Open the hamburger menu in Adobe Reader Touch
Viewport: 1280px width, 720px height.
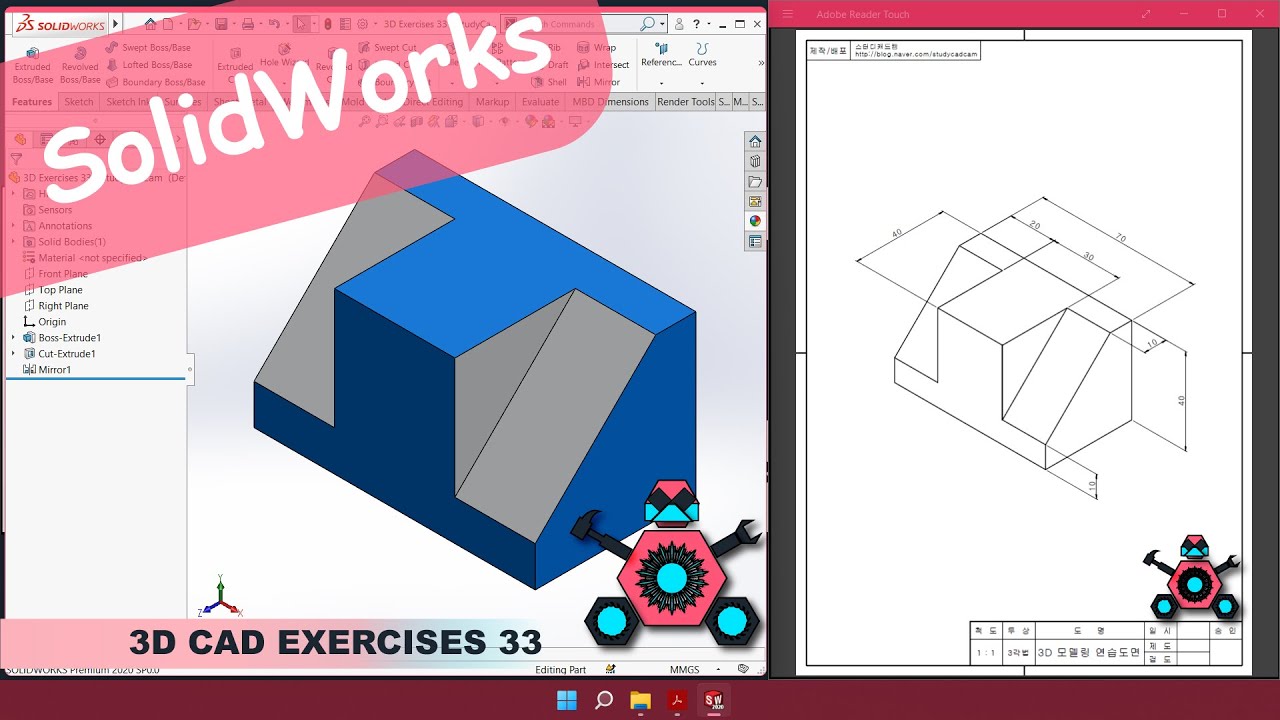coord(787,14)
